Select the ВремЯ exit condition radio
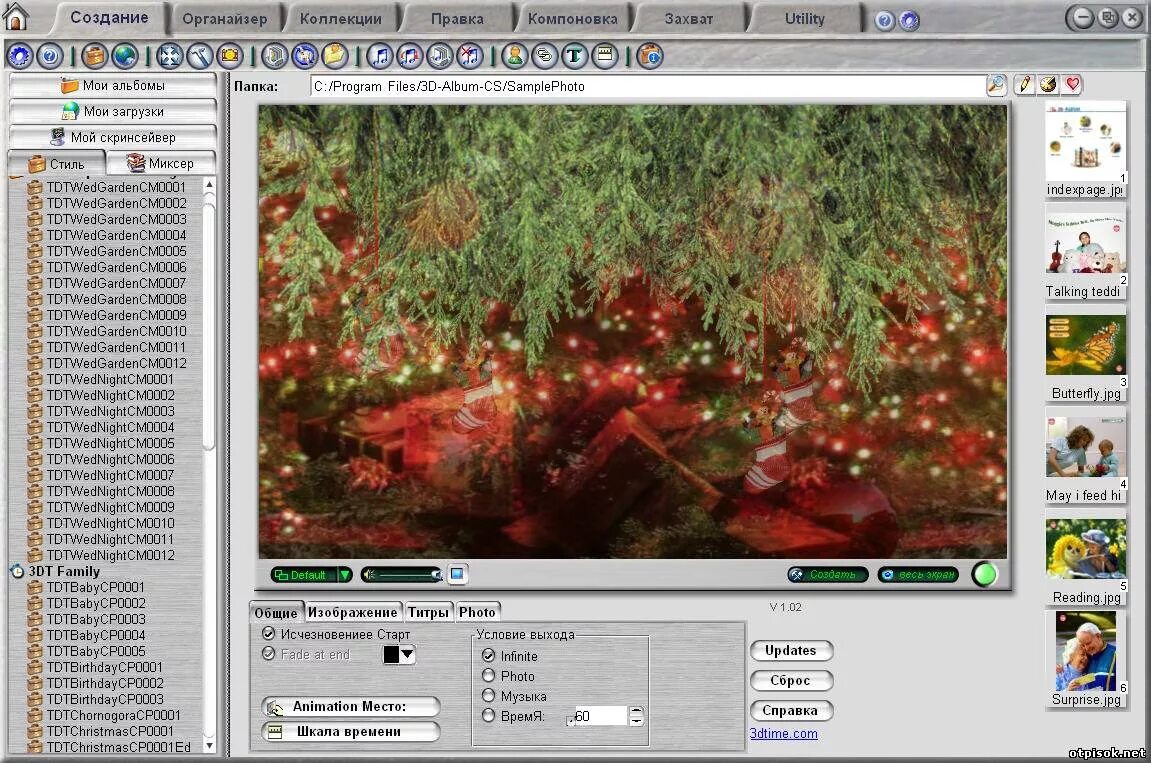Image resolution: width=1151 pixels, height=763 pixels. pyautogui.click(x=489, y=715)
